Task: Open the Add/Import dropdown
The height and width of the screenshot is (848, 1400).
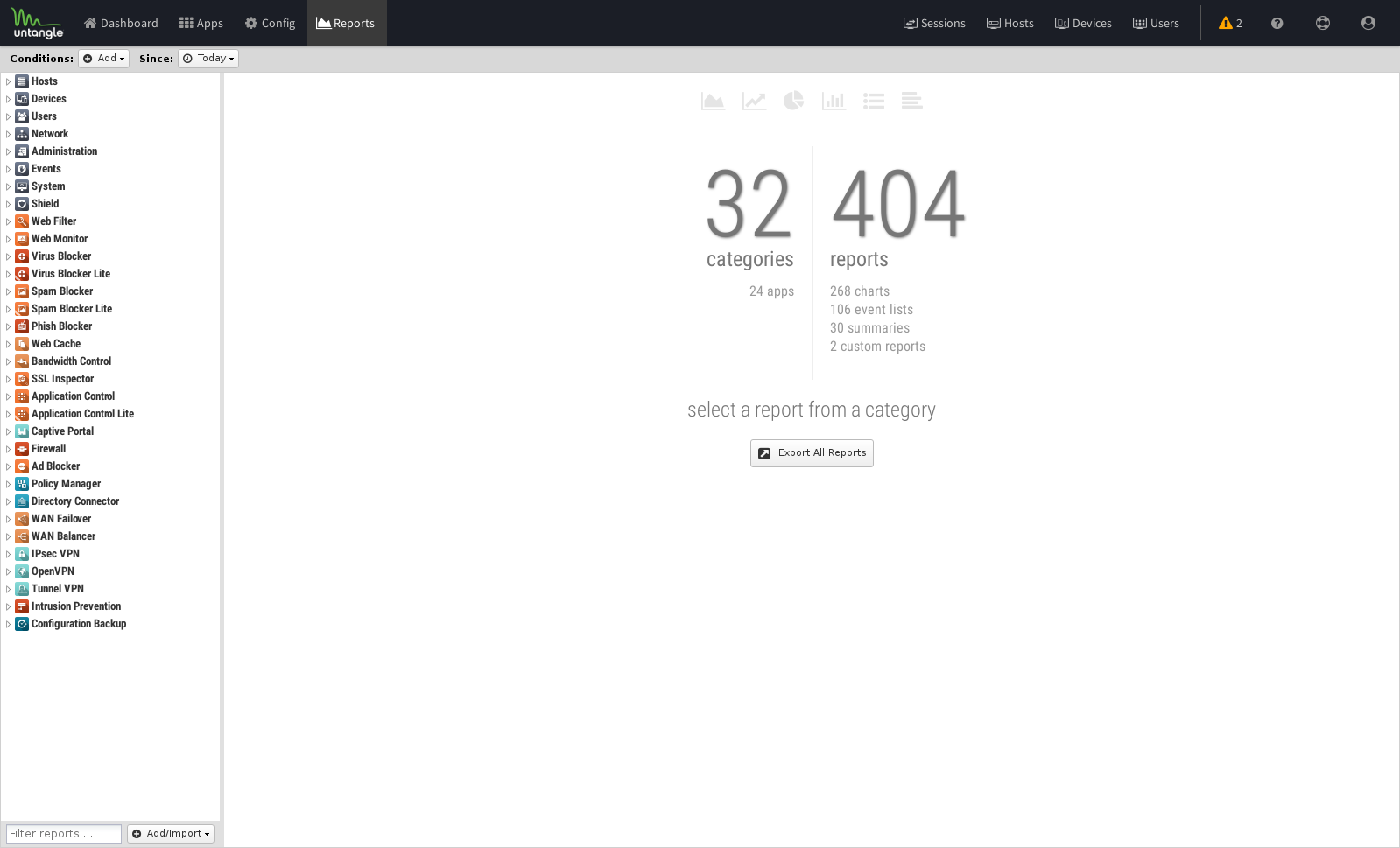Action: 171,834
